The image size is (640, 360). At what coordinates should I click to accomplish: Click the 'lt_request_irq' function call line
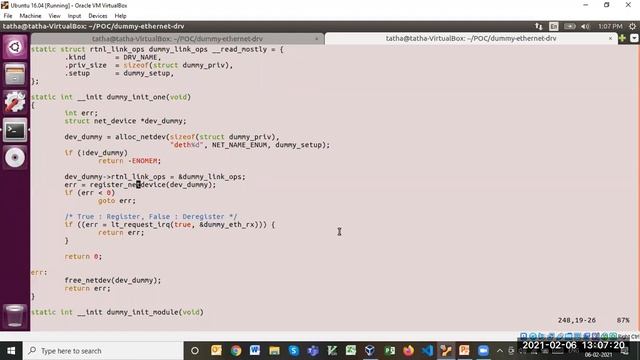tap(170, 224)
